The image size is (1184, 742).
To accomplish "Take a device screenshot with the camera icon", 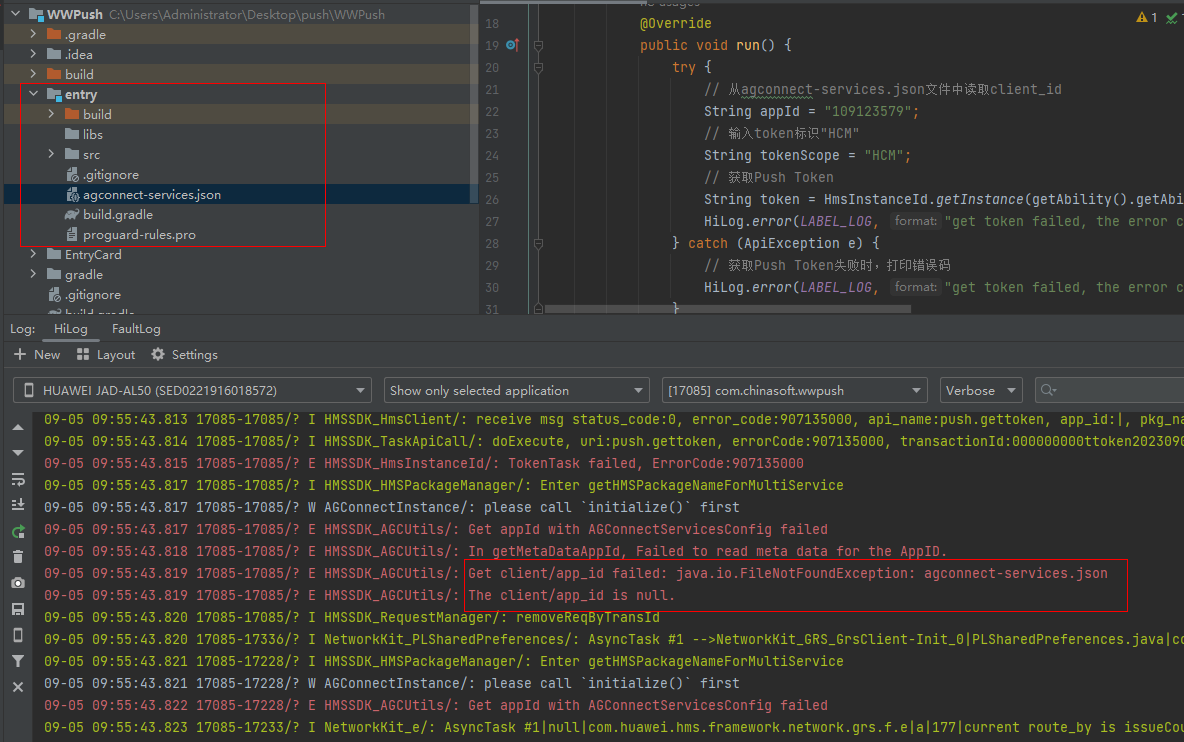I will coord(18,583).
